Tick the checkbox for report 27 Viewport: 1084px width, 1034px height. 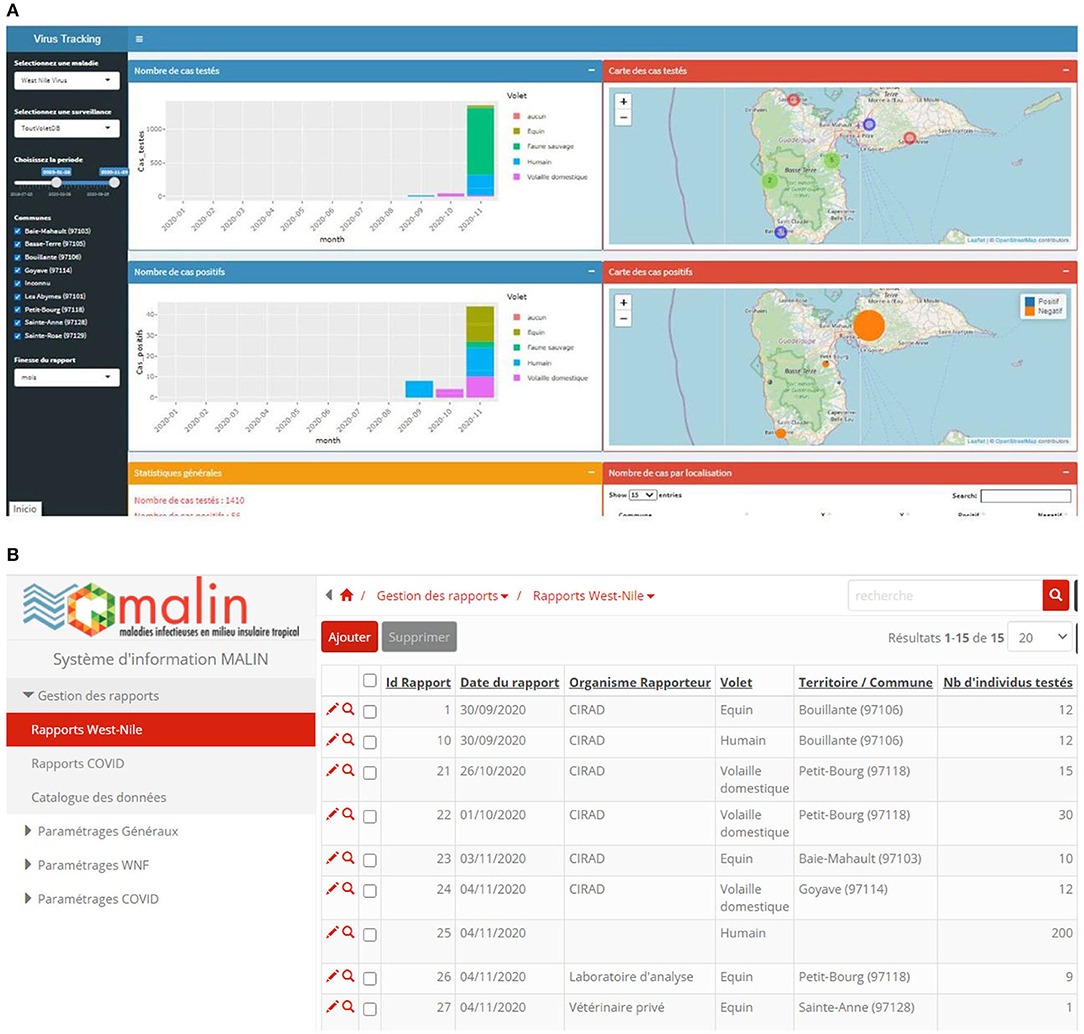(x=370, y=1009)
